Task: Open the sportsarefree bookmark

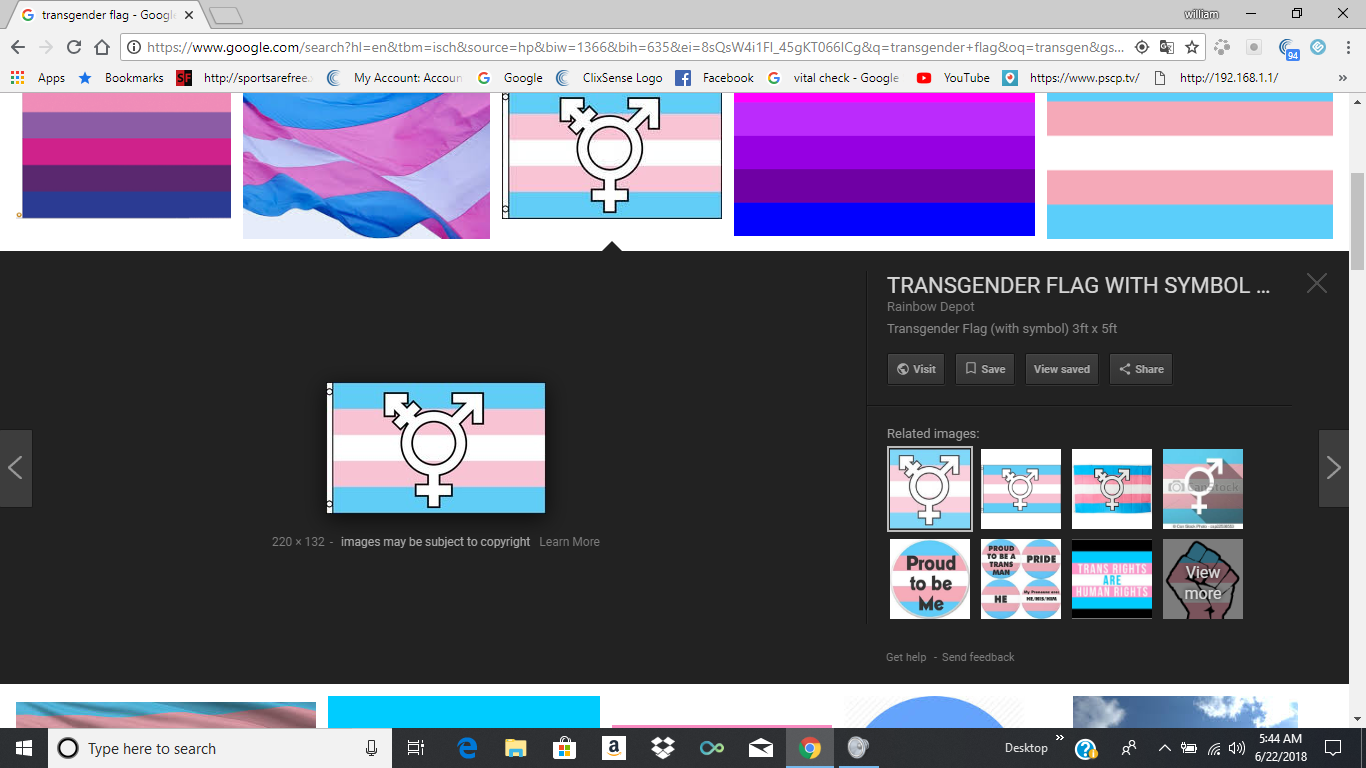Action: tap(244, 78)
